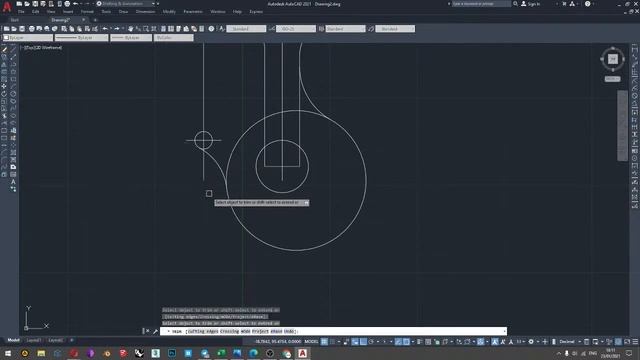Click the command line customize wrench icon
The height and width of the screenshot is (360, 640).
(x=155, y=331)
